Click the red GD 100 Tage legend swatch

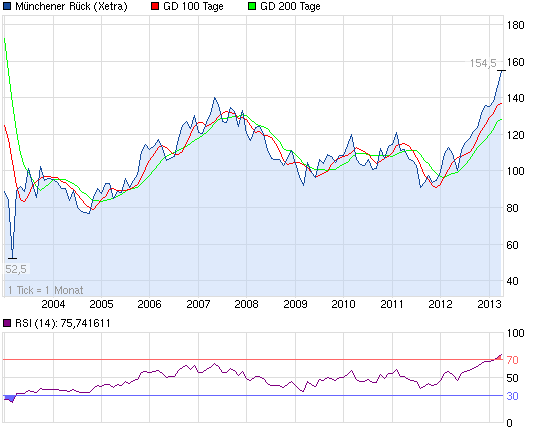[x=155, y=6]
